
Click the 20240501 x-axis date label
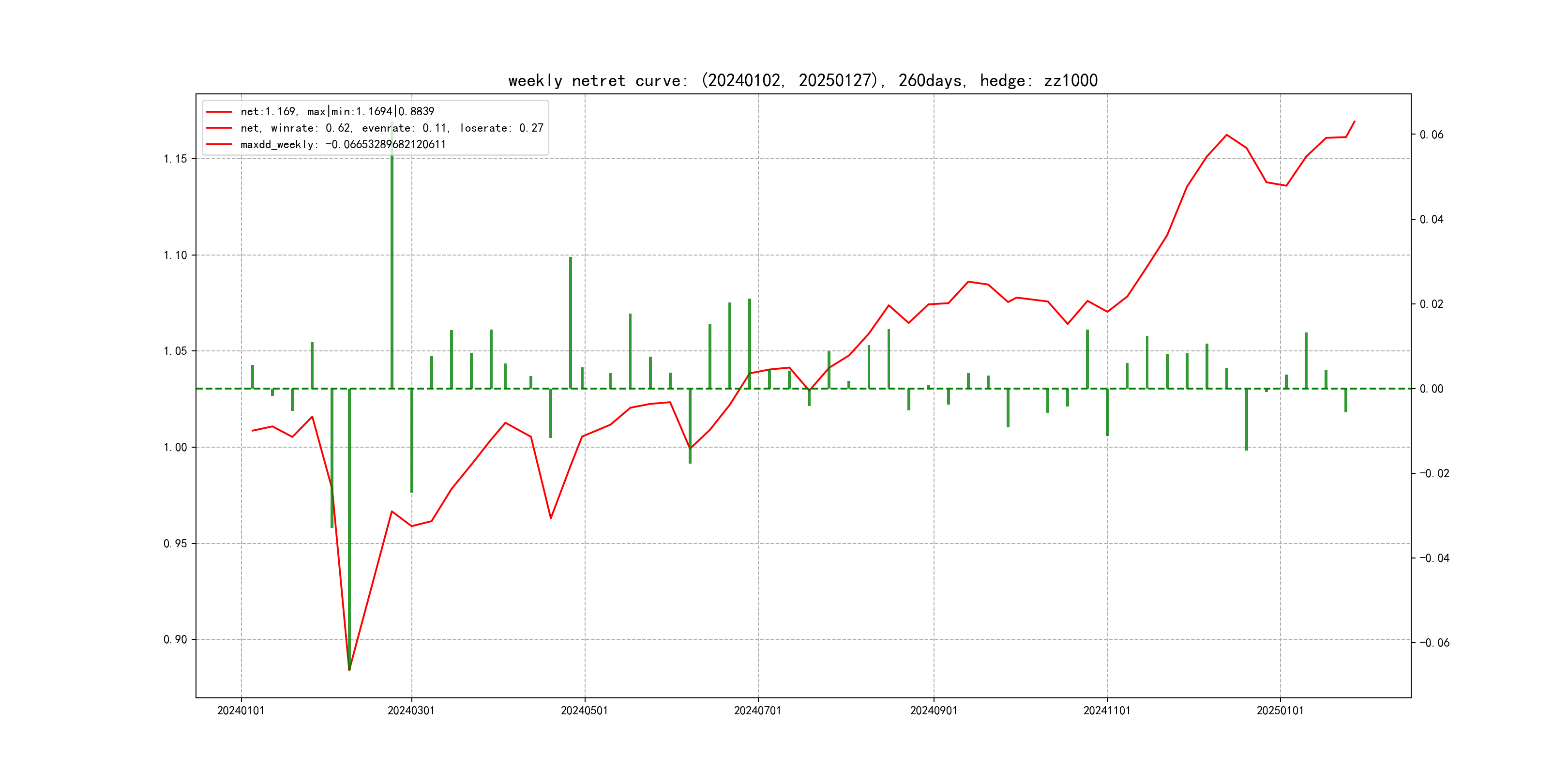[584, 710]
